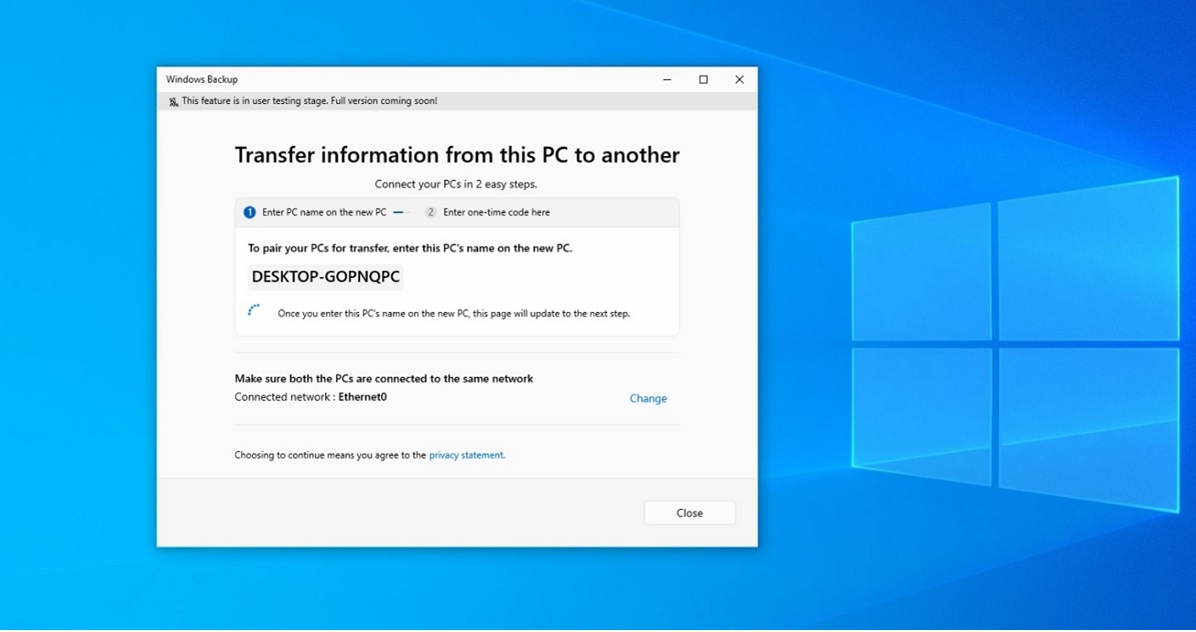
Task: Select step 1 Enter PC name on the new PC
Action: coord(315,212)
